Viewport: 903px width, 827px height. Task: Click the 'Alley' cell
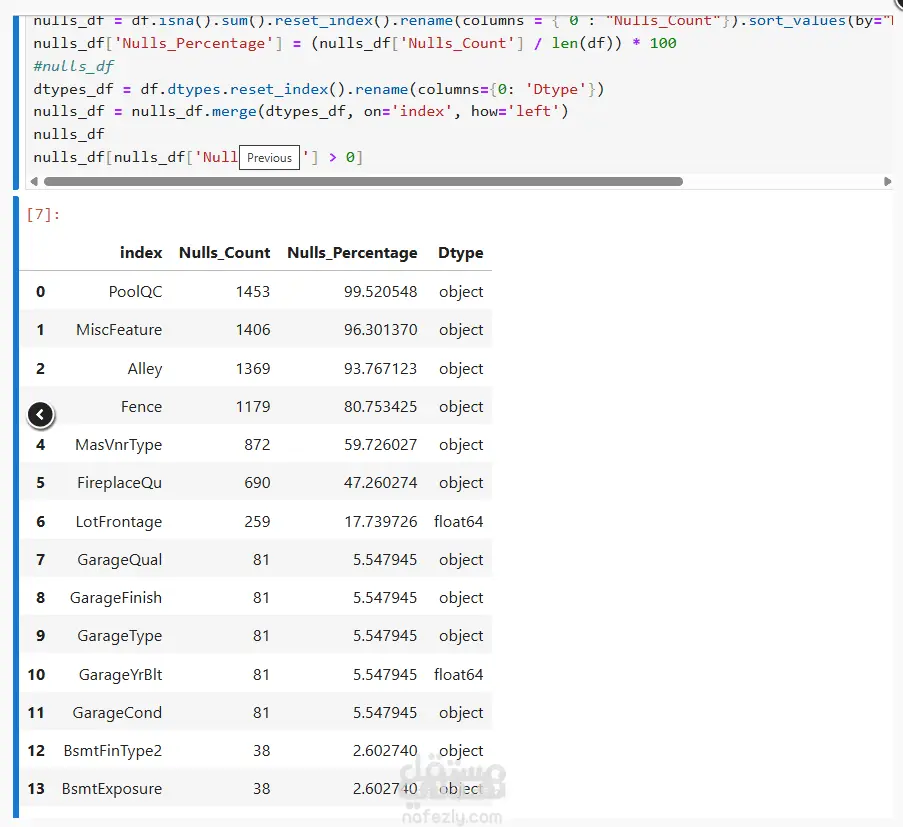click(x=145, y=369)
